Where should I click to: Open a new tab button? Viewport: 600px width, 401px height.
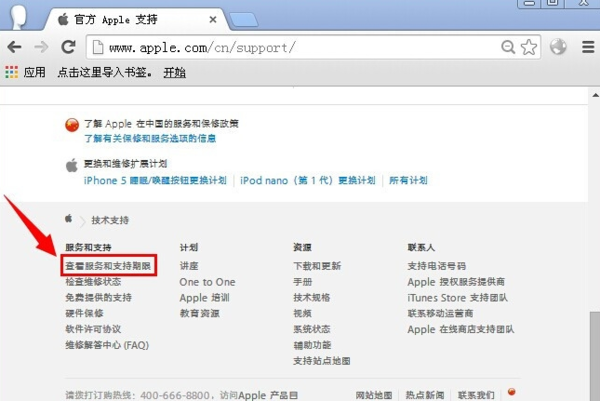(244, 20)
